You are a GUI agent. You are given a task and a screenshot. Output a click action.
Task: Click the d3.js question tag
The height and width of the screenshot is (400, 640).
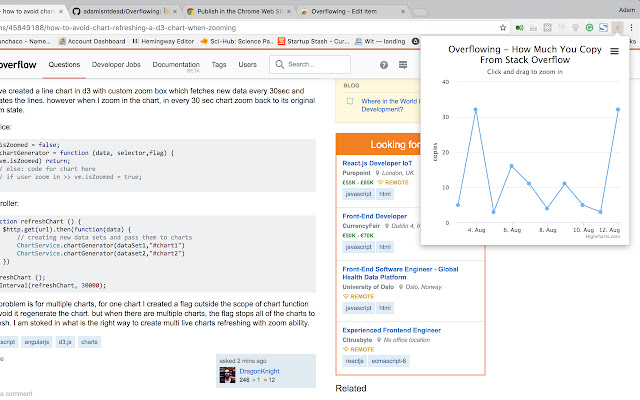click(91, 341)
